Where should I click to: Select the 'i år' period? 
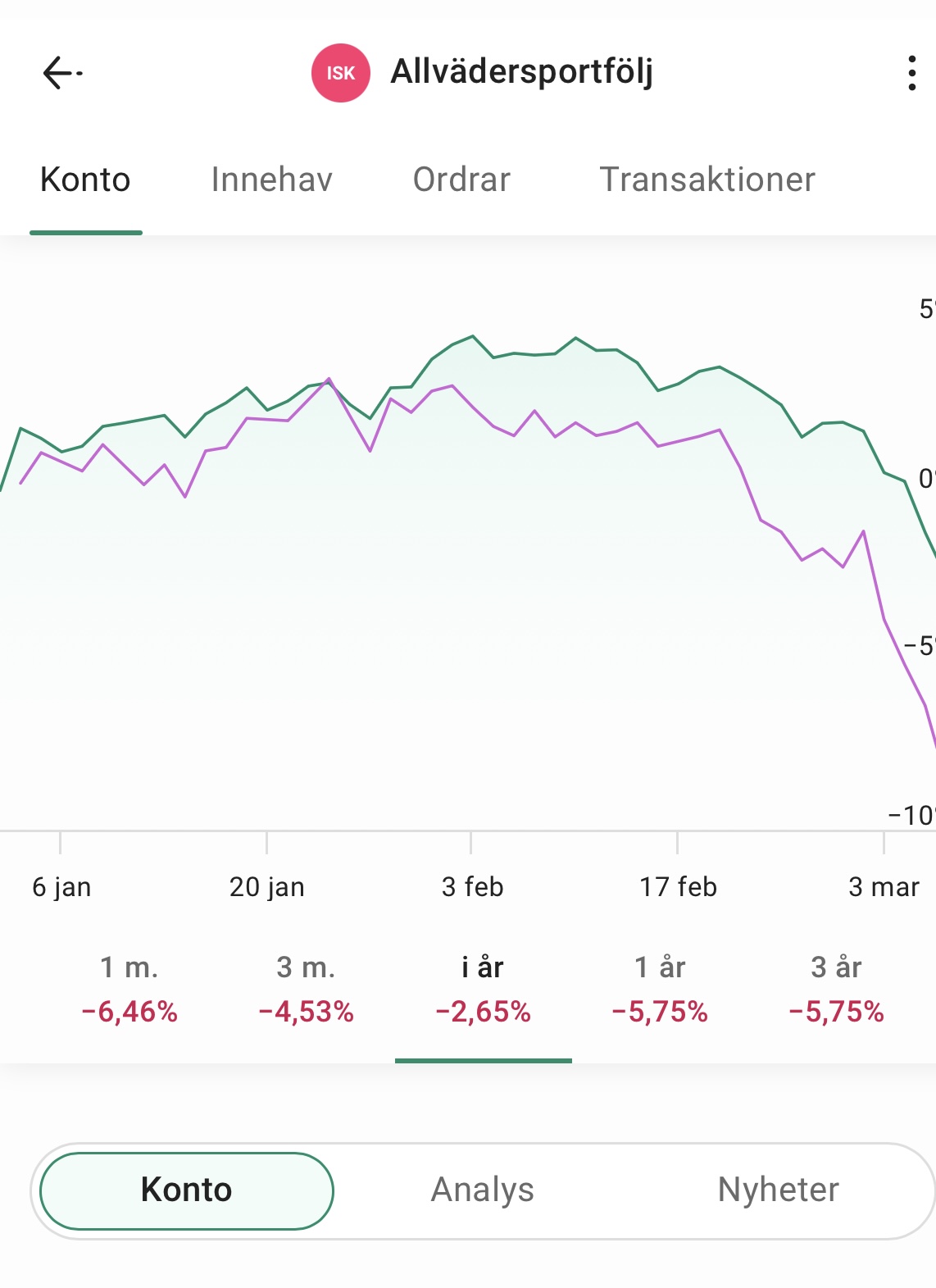pyautogui.click(x=483, y=990)
